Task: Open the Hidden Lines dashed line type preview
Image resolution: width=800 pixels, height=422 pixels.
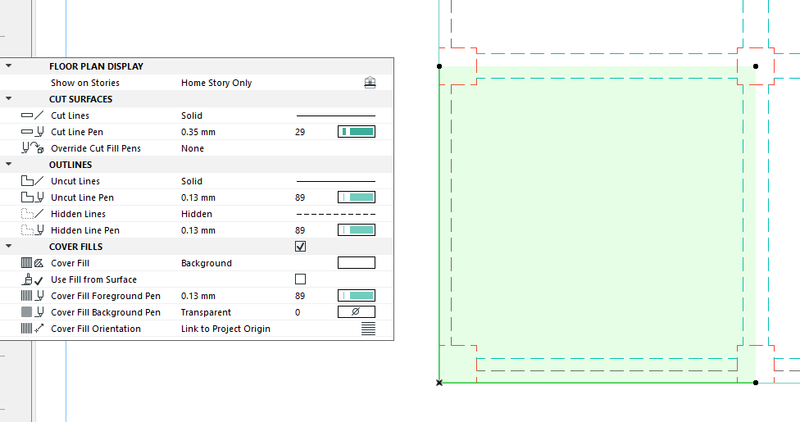Action: tap(336, 214)
